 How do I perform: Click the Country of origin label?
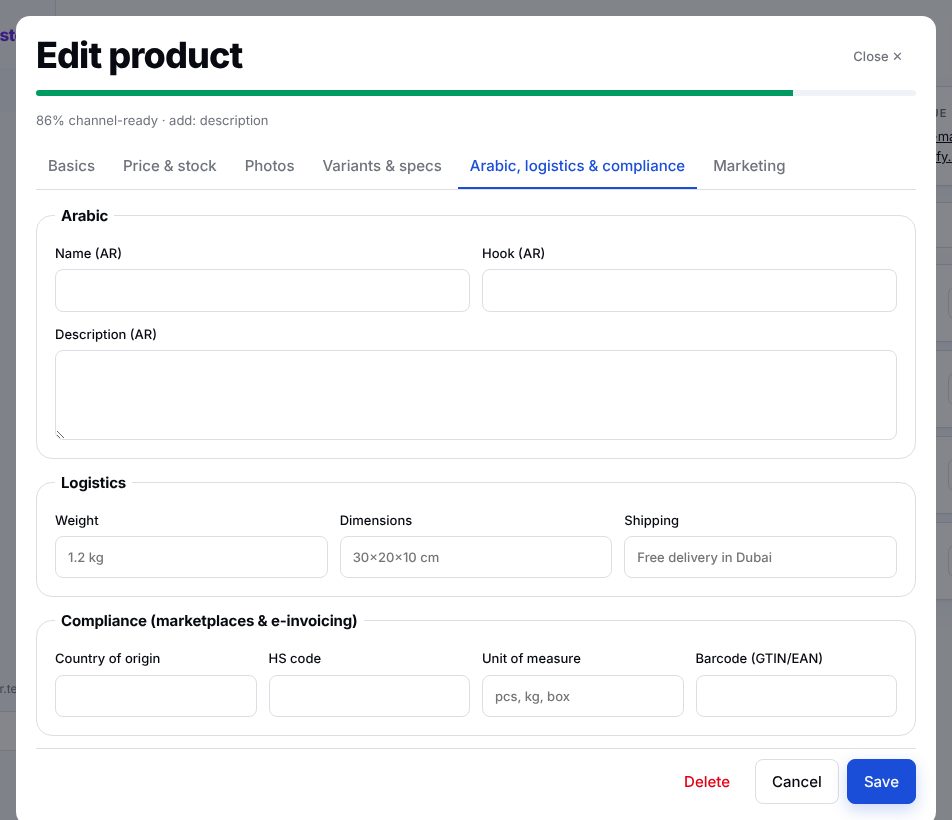coord(107,659)
